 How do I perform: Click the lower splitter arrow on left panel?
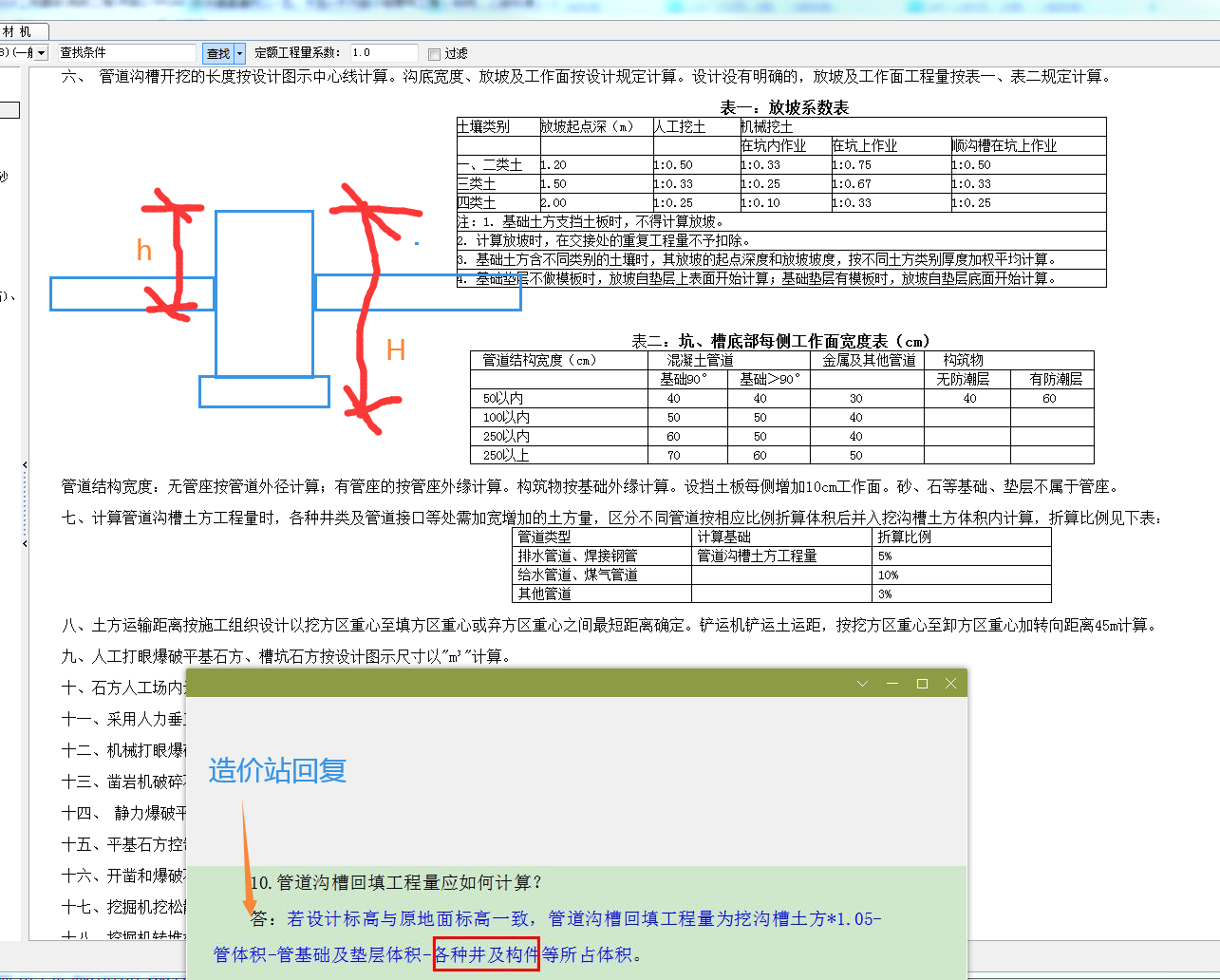[x=25, y=544]
